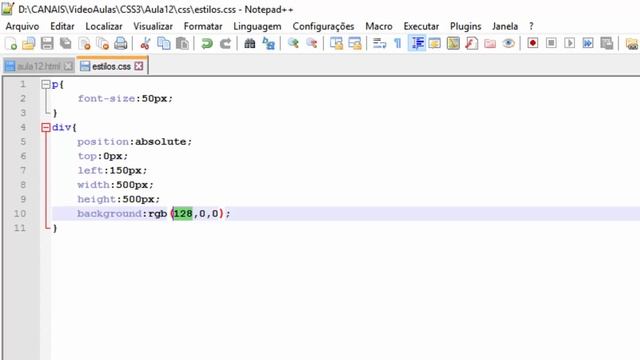Screen dimensions: 640x360
Task: Close the estilos.css tab
Action: click(139, 66)
